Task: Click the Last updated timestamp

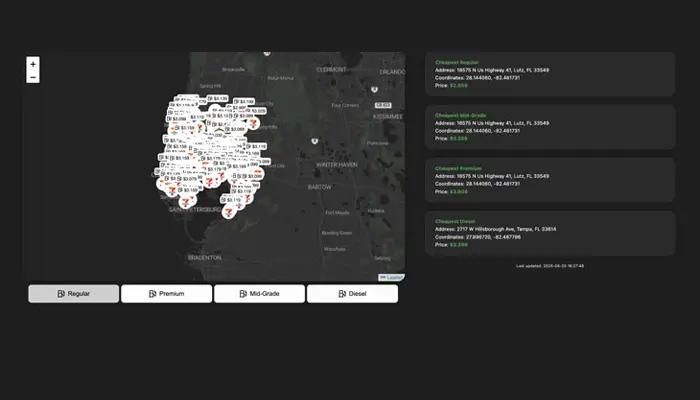Action: coord(550,266)
